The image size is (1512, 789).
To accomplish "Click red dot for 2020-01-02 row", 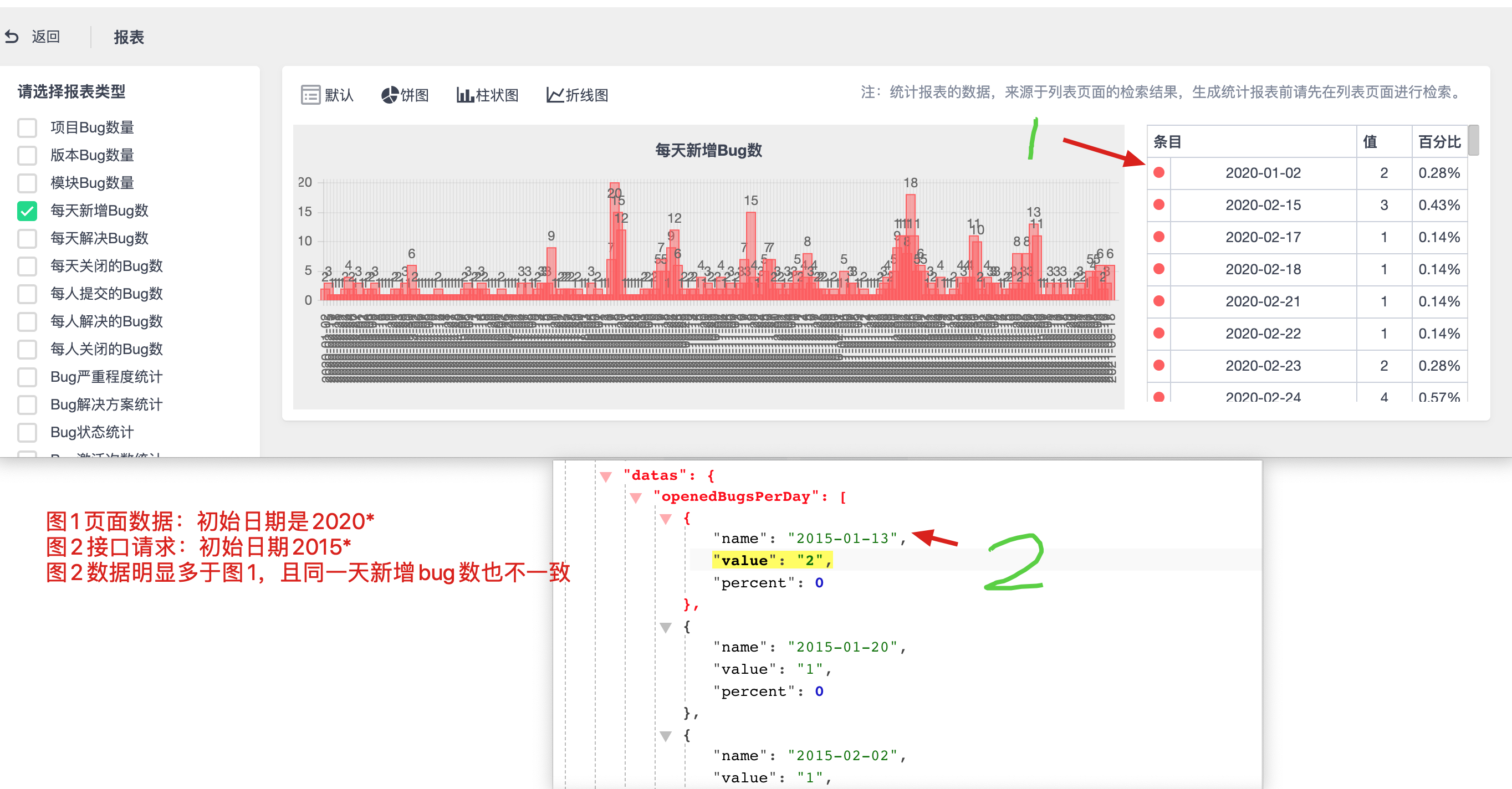I will point(1158,173).
